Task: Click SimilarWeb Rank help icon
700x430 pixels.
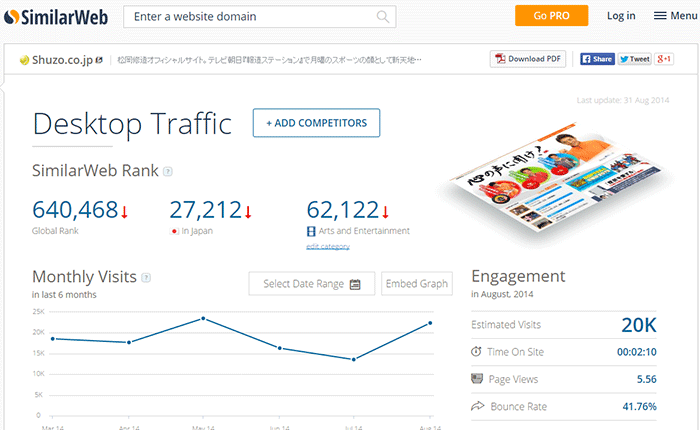Action: tap(167, 171)
